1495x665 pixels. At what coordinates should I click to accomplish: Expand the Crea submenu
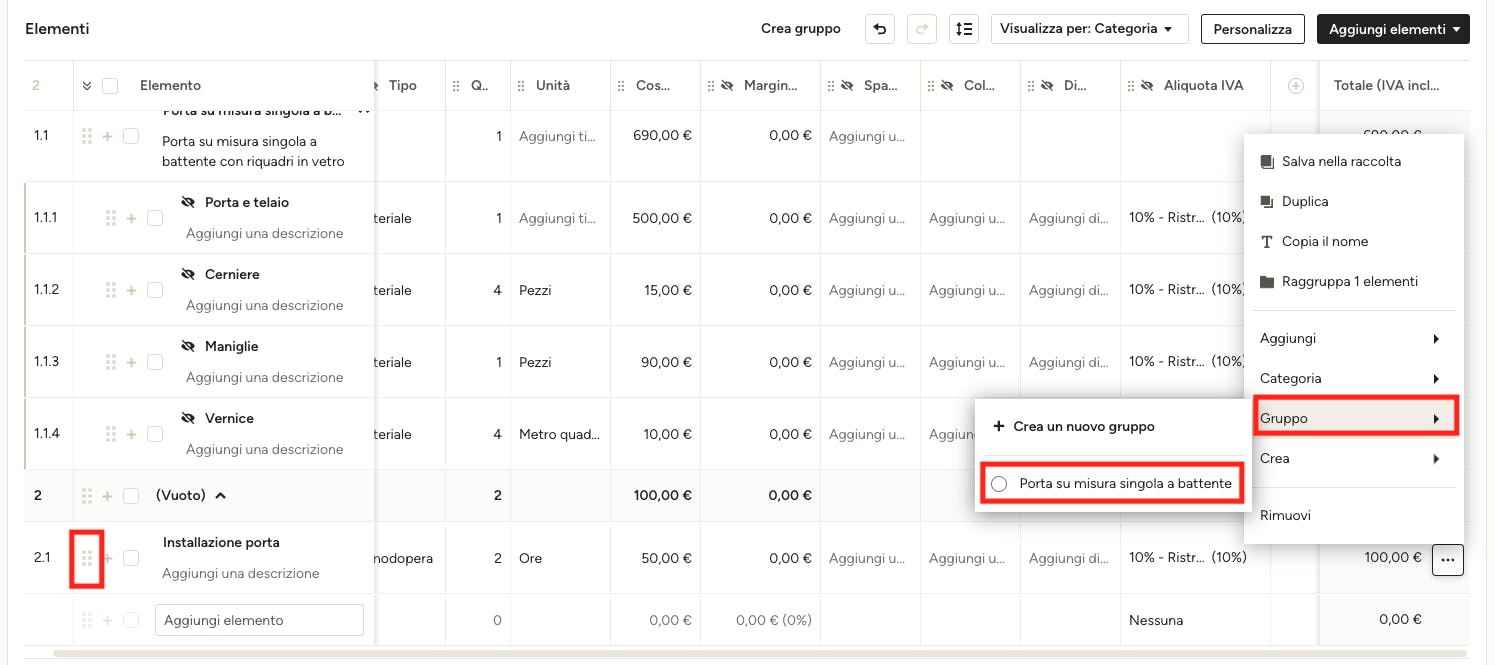click(1354, 459)
